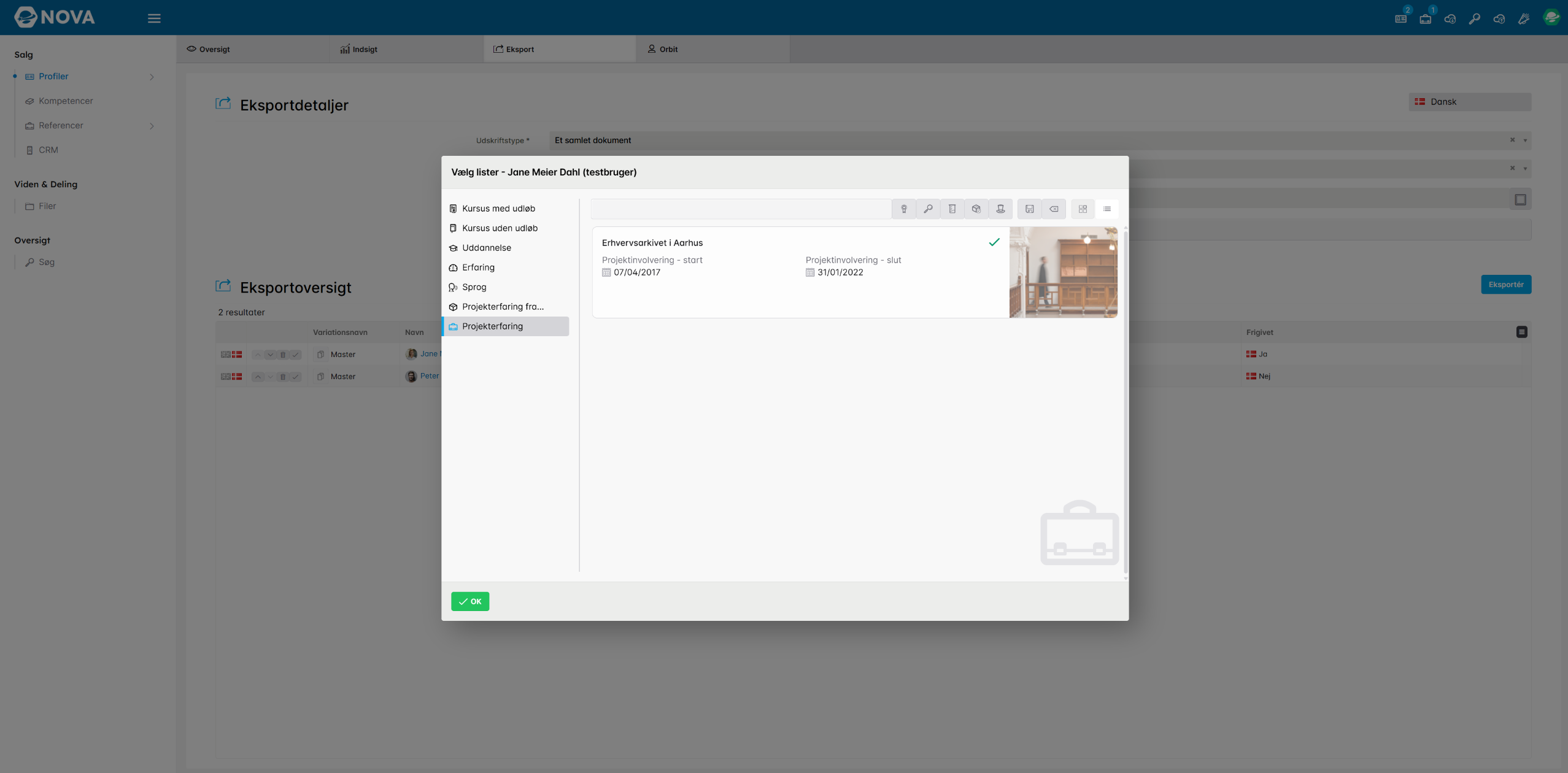Open the Dansk language dropdown
This screenshot has height=773, width=1568.
coord(1470,102)
